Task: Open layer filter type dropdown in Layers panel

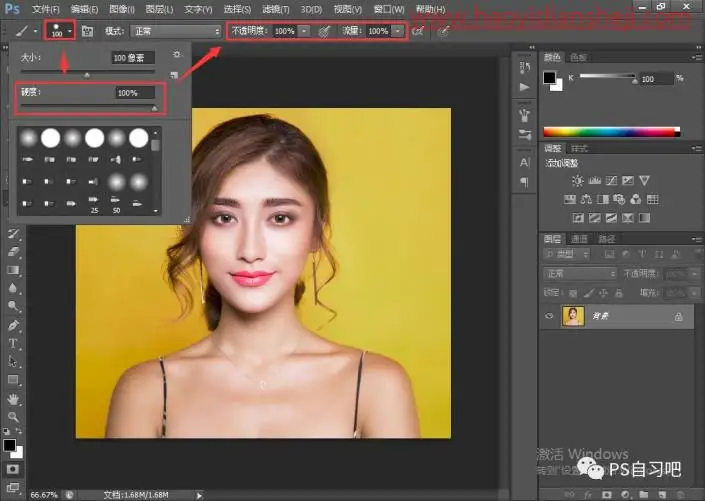Action: pyautogui.click(x=567, y=254)
